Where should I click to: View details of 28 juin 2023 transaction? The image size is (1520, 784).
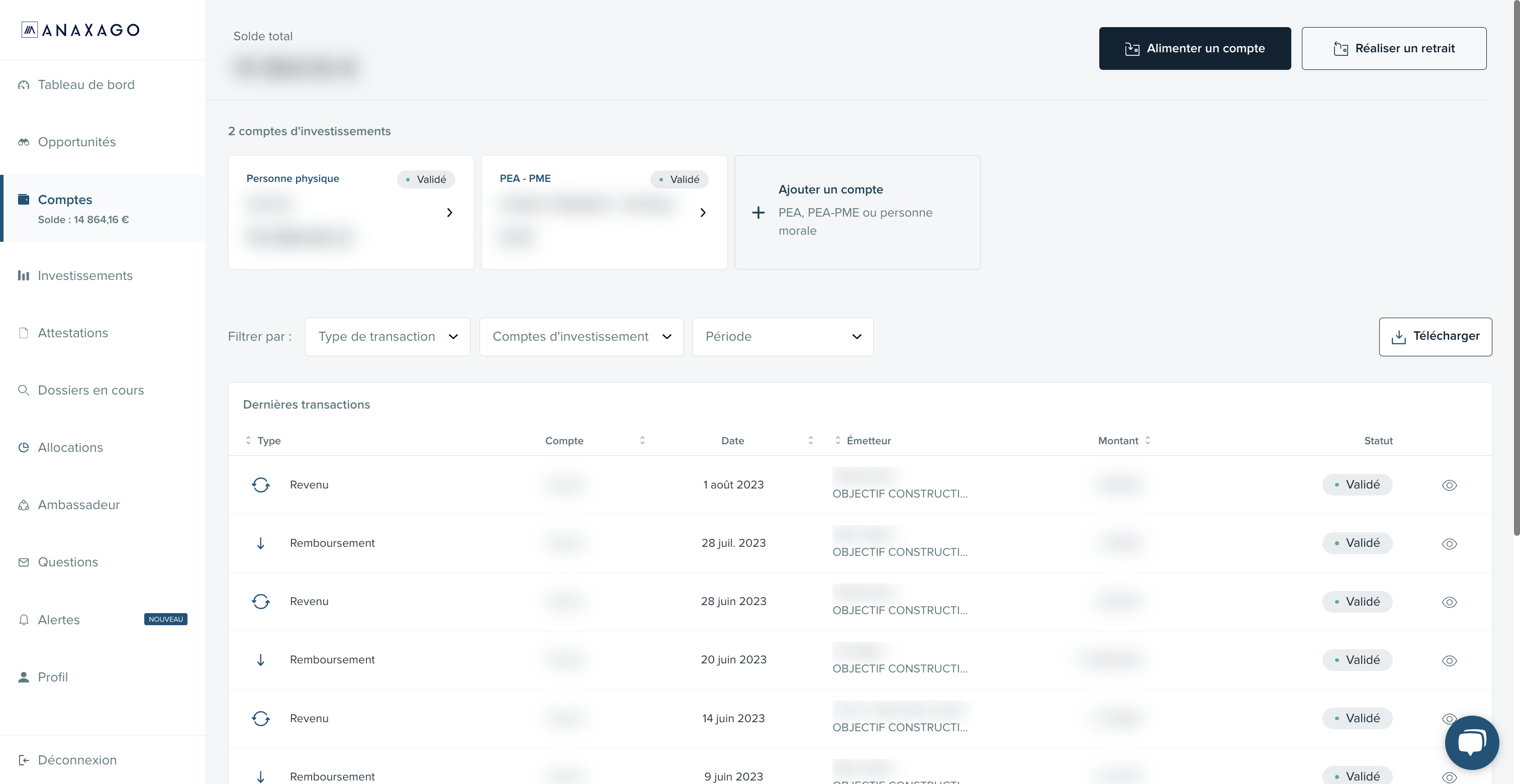(1449, 602)
